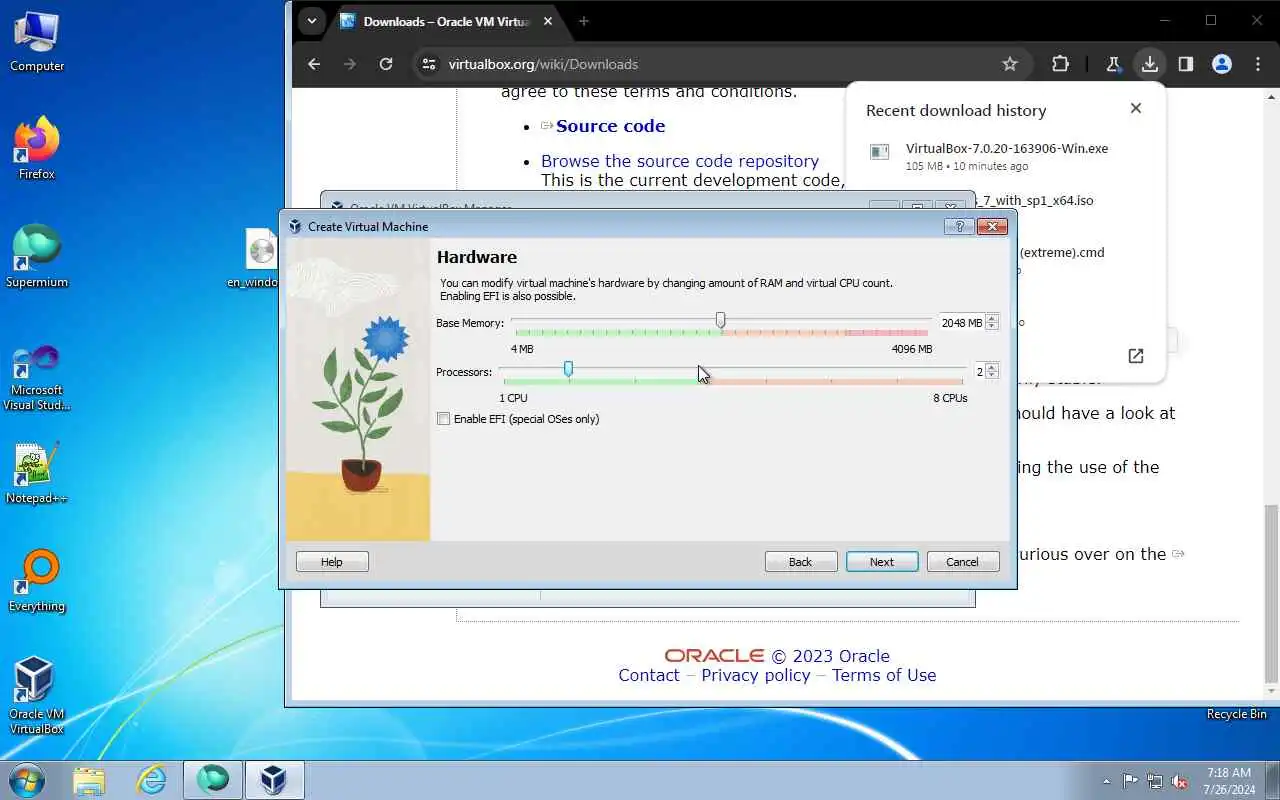Decrease Base Memory with spinner down arrow
1280x800 pixels.
[992, 327]
